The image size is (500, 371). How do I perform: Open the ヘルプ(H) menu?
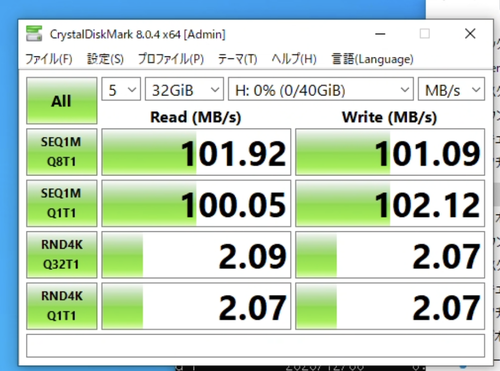click(x=294, y=59)
